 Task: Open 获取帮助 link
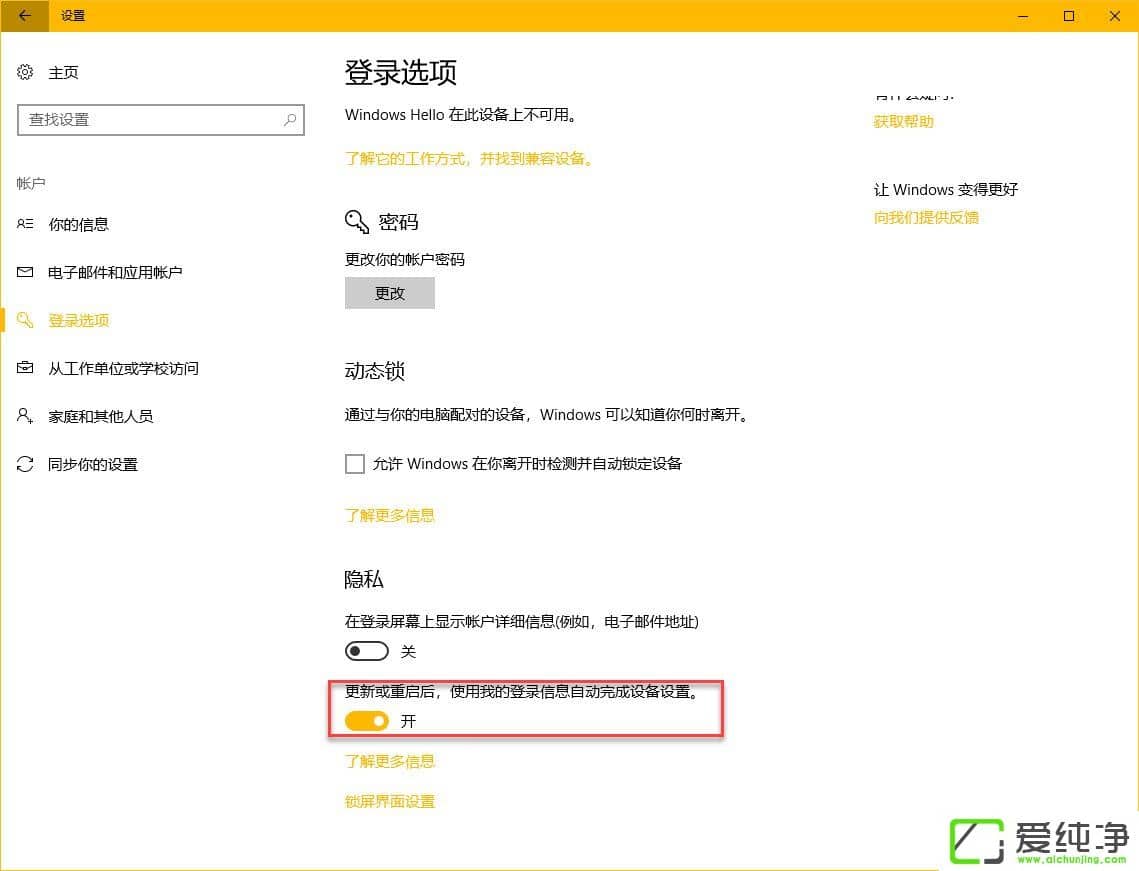[x=903, y=121]
